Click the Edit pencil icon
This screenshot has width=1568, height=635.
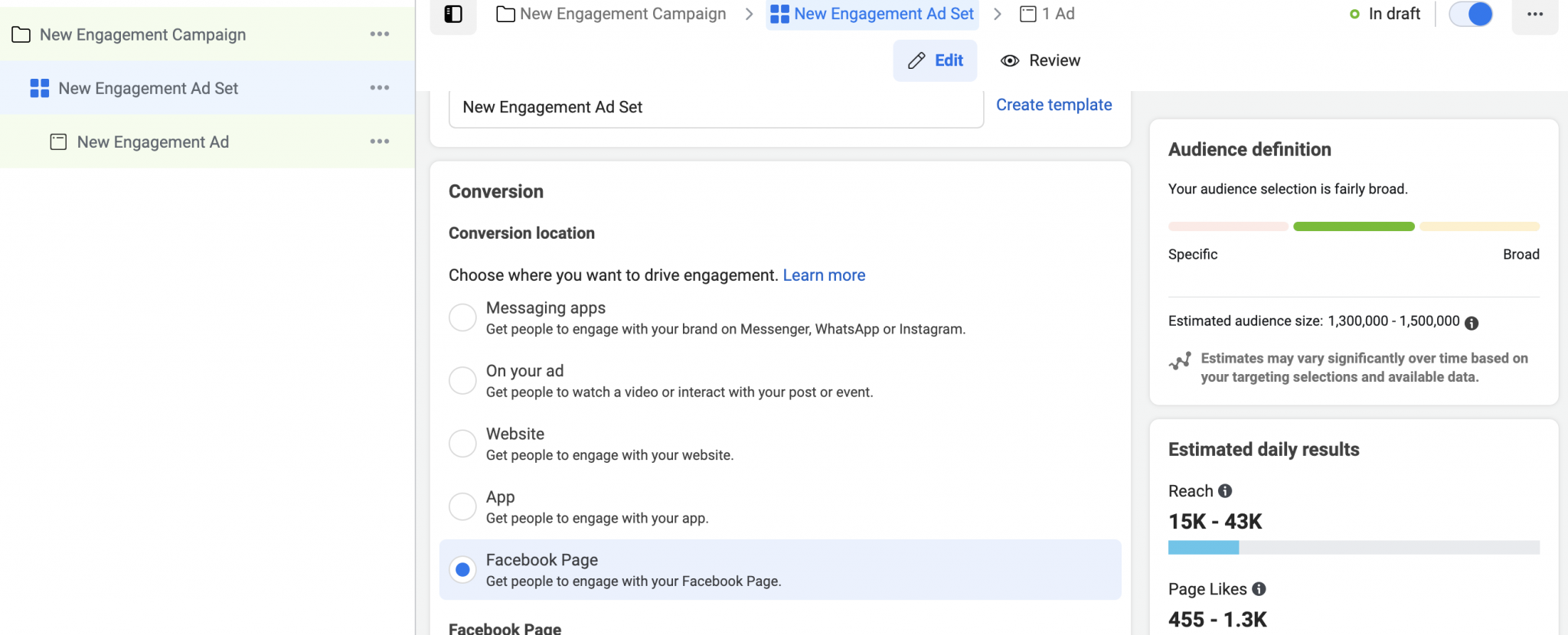[916, 61]
